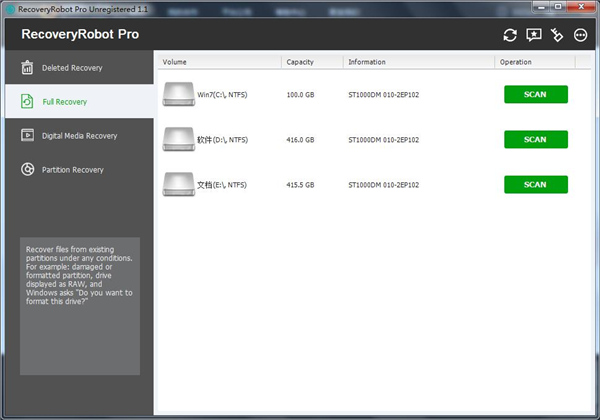Viewport: 600px width, 420px height.
Task: Scan the Win7 C: volume
Action: [x=536, y=94]
